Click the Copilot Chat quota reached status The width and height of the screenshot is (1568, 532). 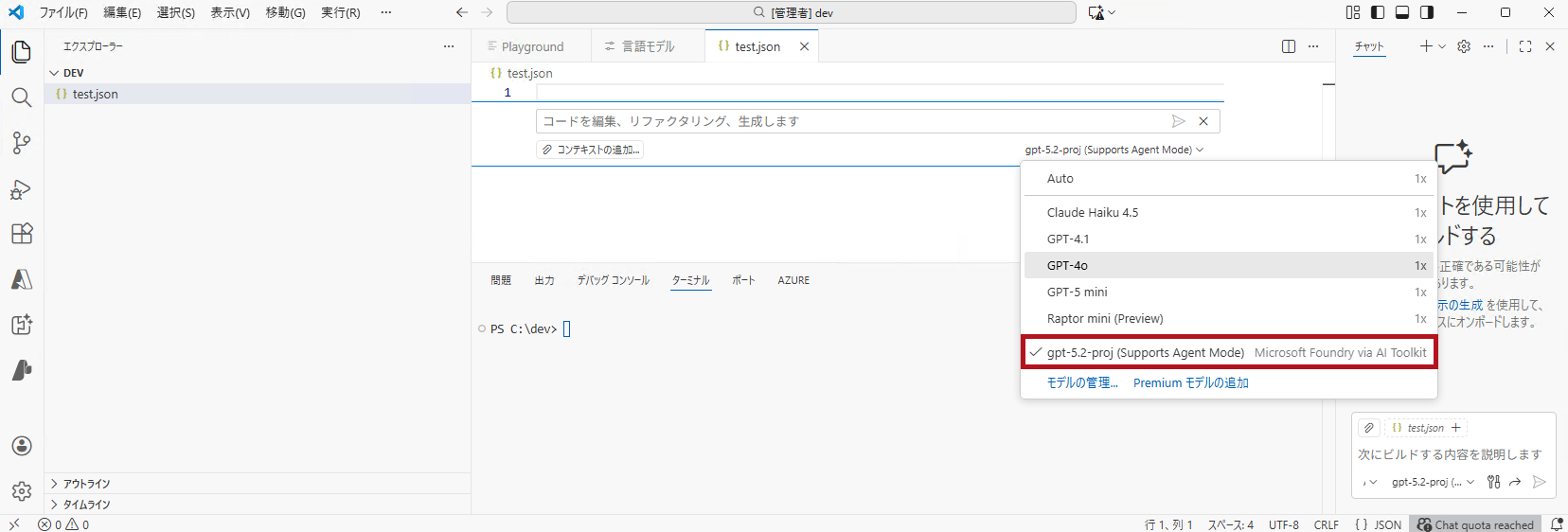click(1475, 523)
